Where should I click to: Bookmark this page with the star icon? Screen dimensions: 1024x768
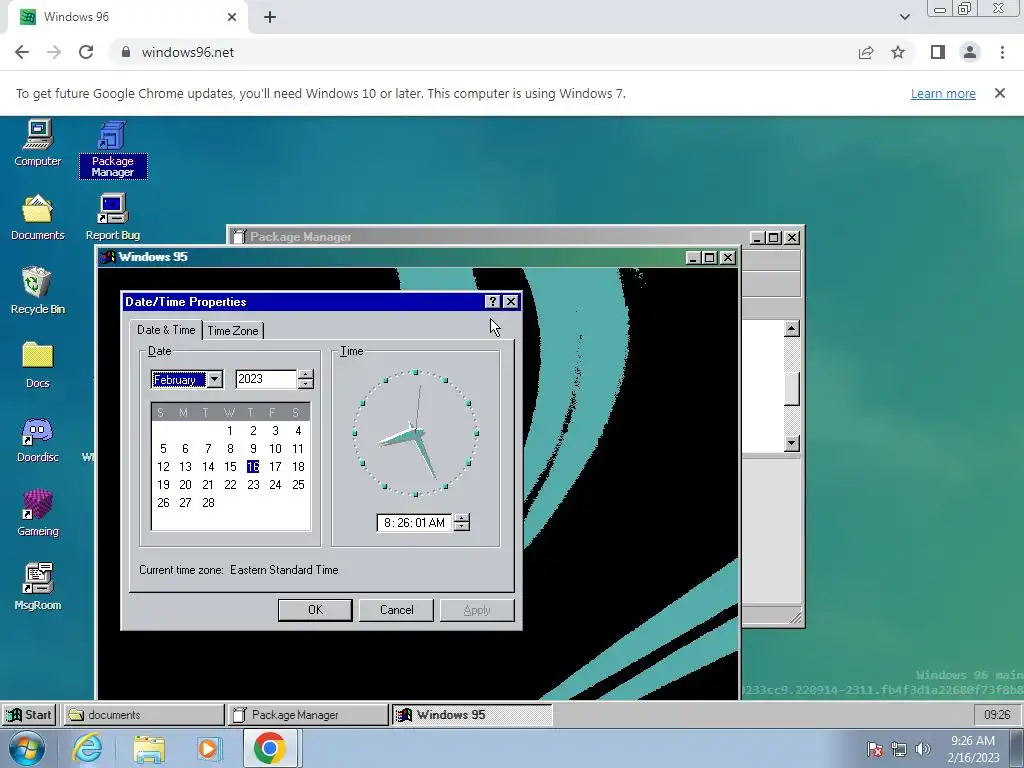(898, 52)
